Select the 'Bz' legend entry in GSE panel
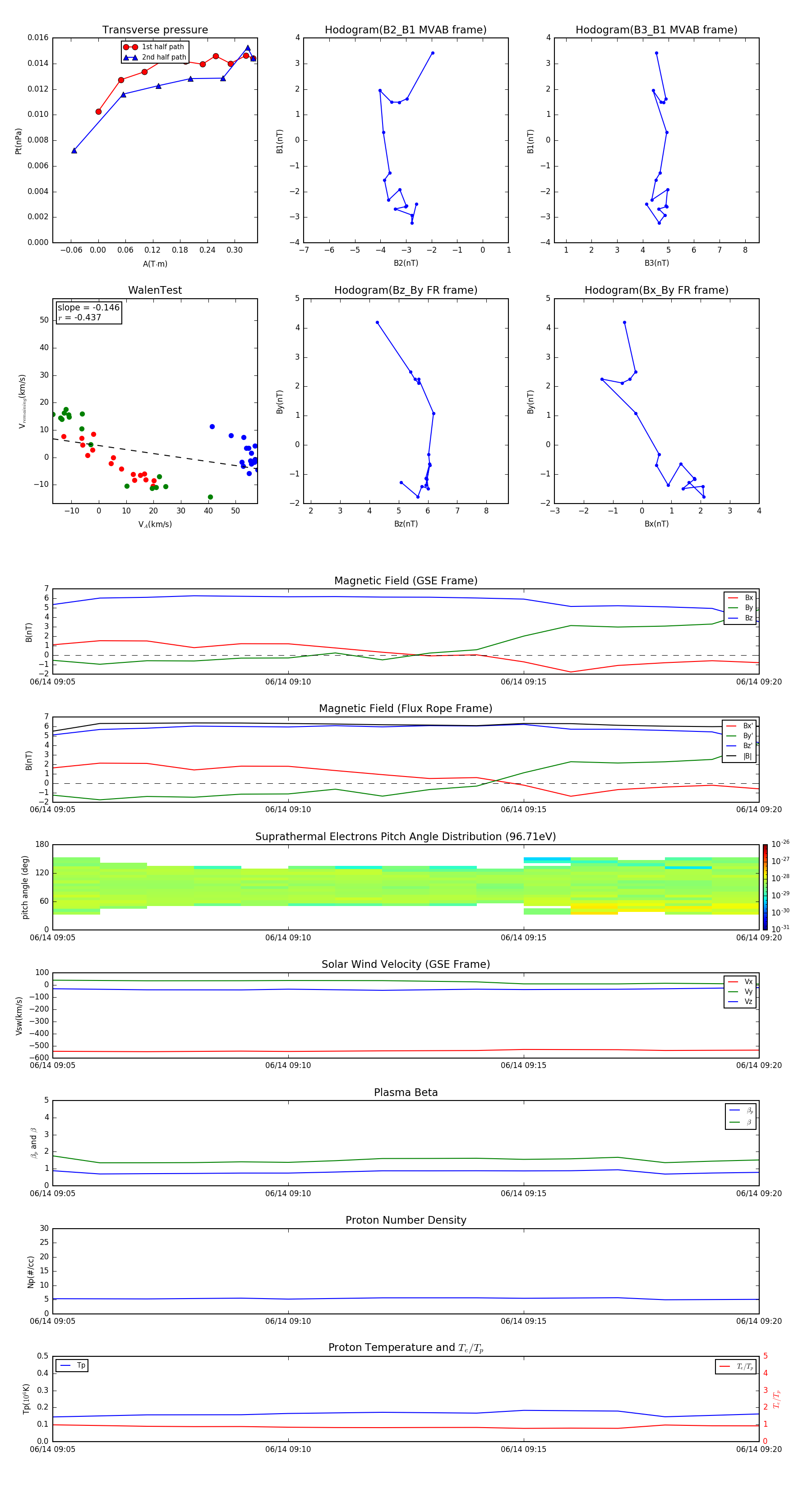The width and height of the screenshot is (812, 1489). click(x=740, y=618)
